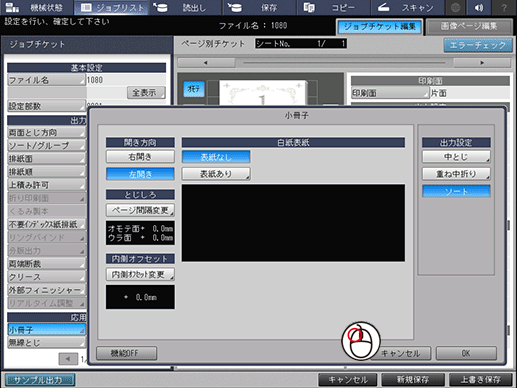The width and height of the screenshot is (517, 388).
Task: Open the 排紙順 setting
Action: tap(46, 172)
